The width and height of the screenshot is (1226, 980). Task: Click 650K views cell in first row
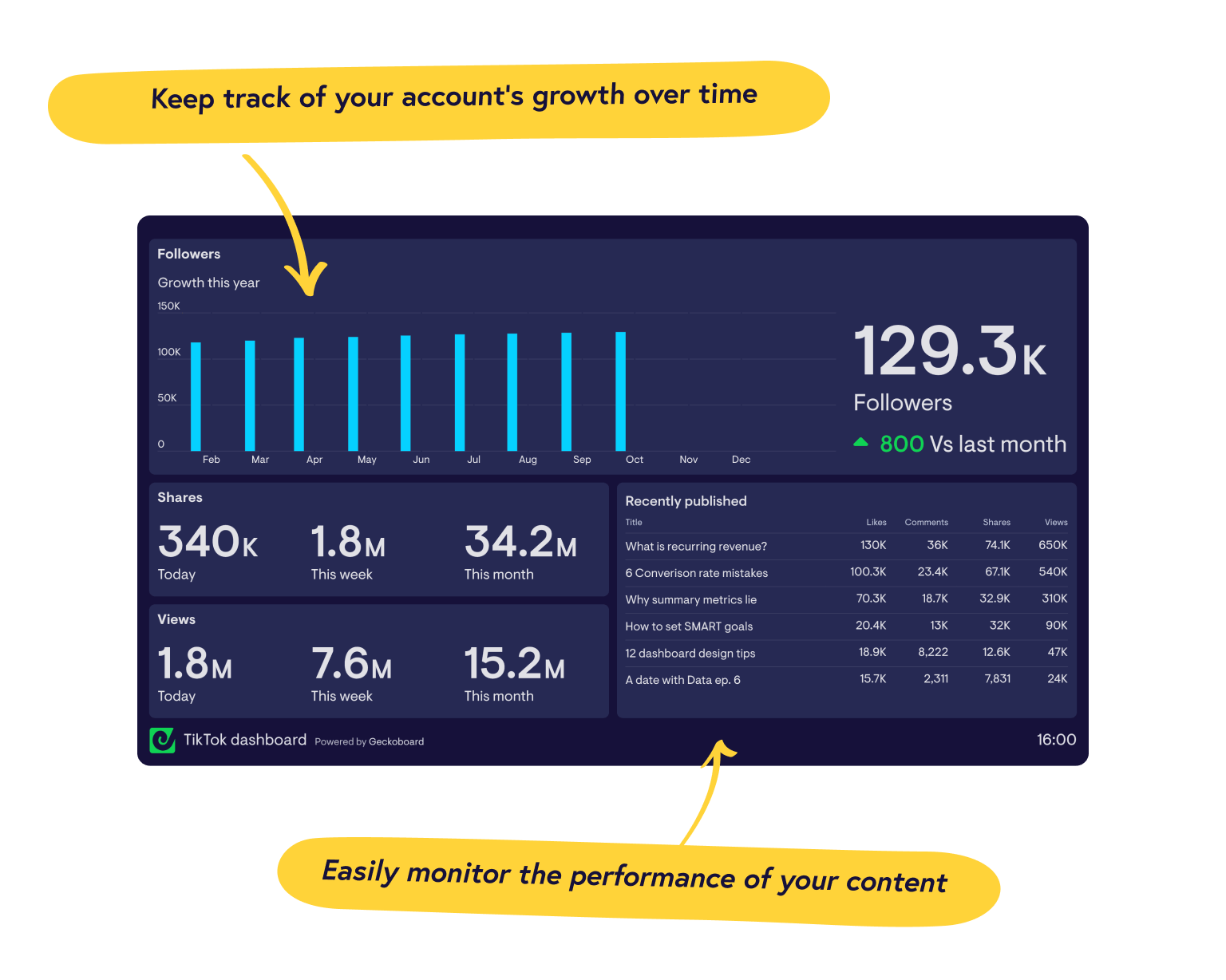[1053, 545]
